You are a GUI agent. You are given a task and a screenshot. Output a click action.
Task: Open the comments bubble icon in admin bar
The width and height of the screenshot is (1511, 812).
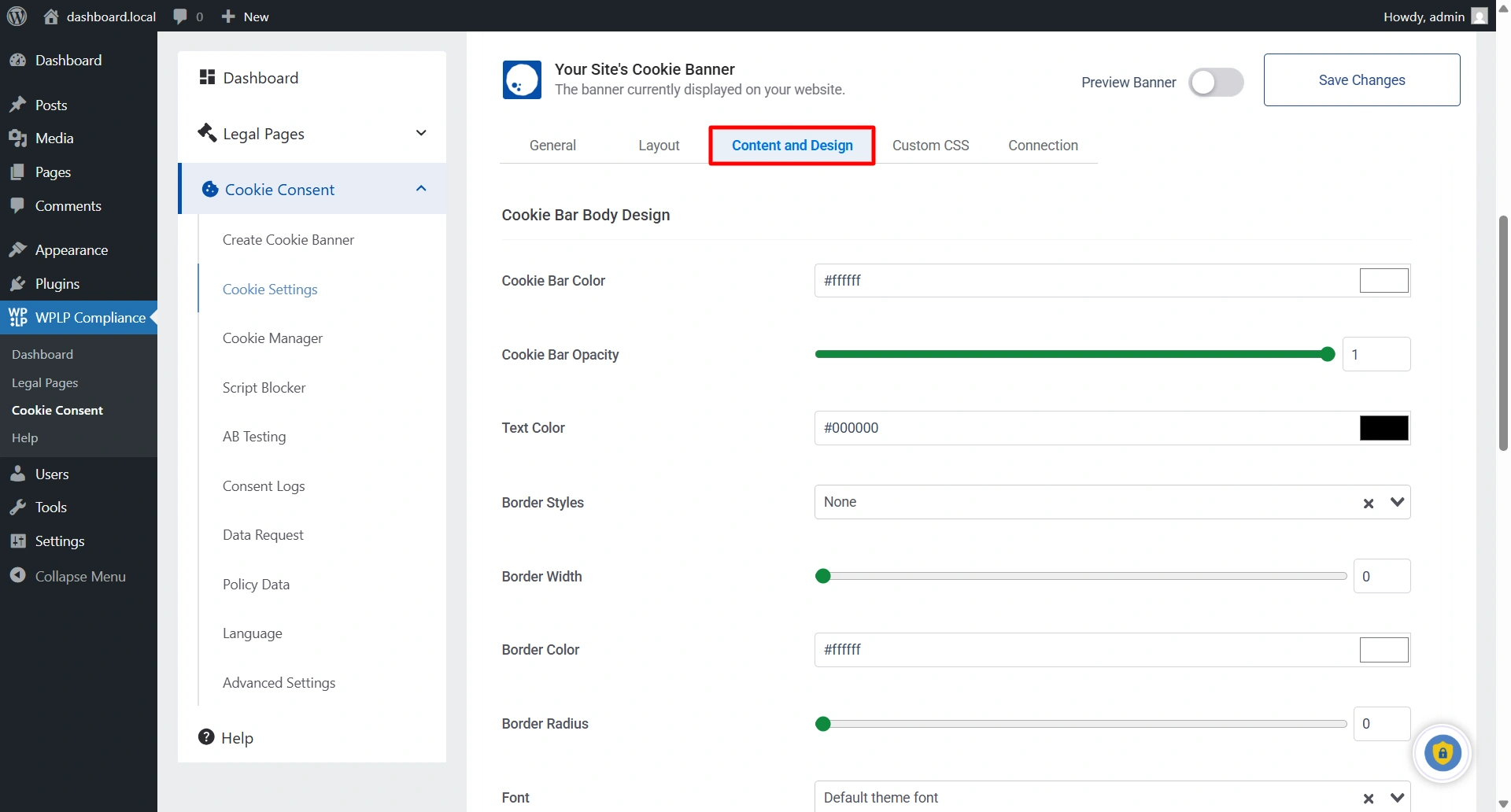(x=180, y=17)
